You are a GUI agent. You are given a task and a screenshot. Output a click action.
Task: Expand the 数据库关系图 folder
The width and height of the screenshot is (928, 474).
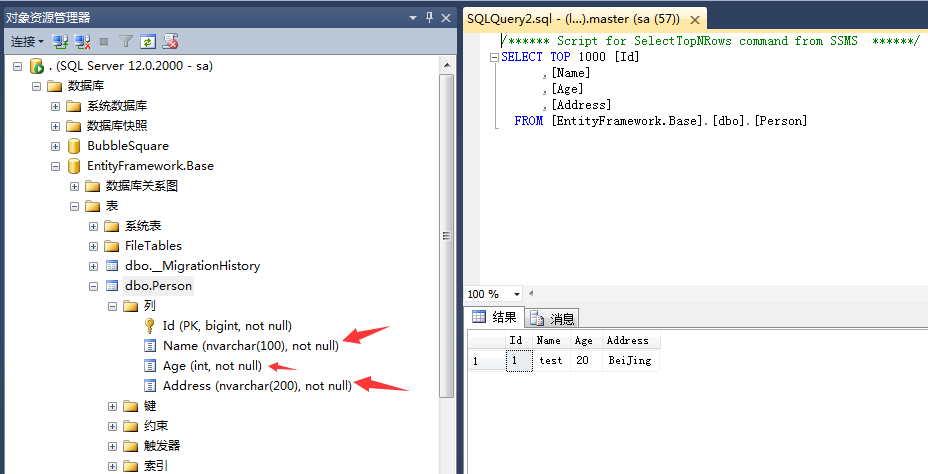tap(74, 186)
